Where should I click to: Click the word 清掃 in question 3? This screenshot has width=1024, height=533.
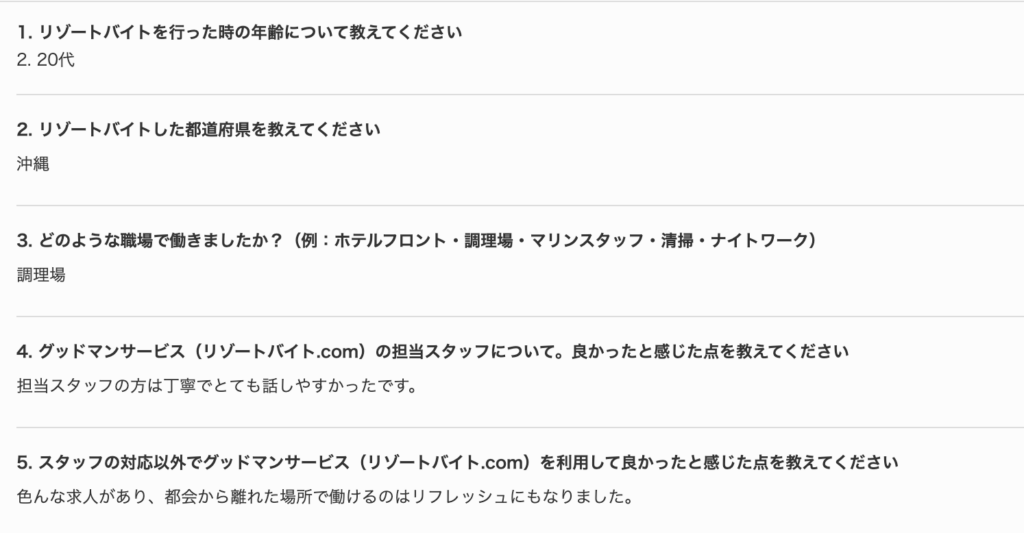(x=677, y=240)
